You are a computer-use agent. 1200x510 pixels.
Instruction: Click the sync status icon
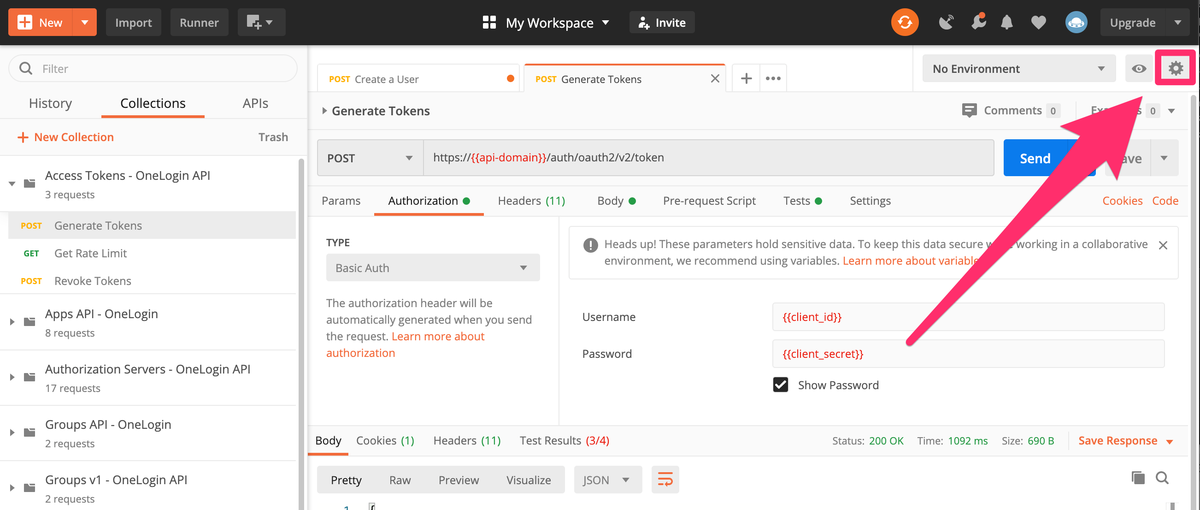pyautogui.click(x=904, y=22)
